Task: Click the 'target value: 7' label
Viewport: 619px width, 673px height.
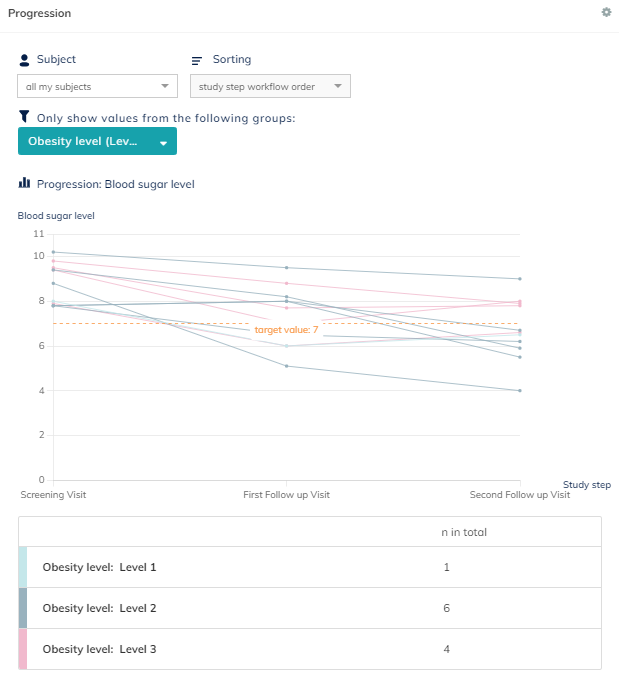Action: pyautogui.click(x=286, y=329)
